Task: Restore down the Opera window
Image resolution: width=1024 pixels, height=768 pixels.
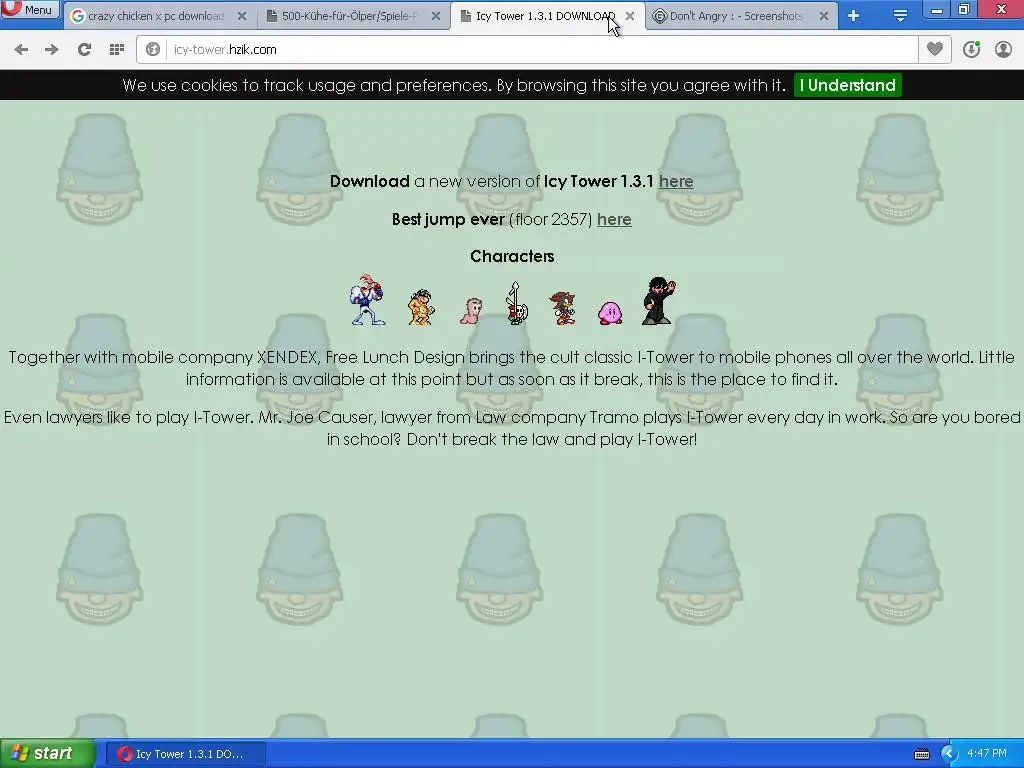Action: point(964,9)
